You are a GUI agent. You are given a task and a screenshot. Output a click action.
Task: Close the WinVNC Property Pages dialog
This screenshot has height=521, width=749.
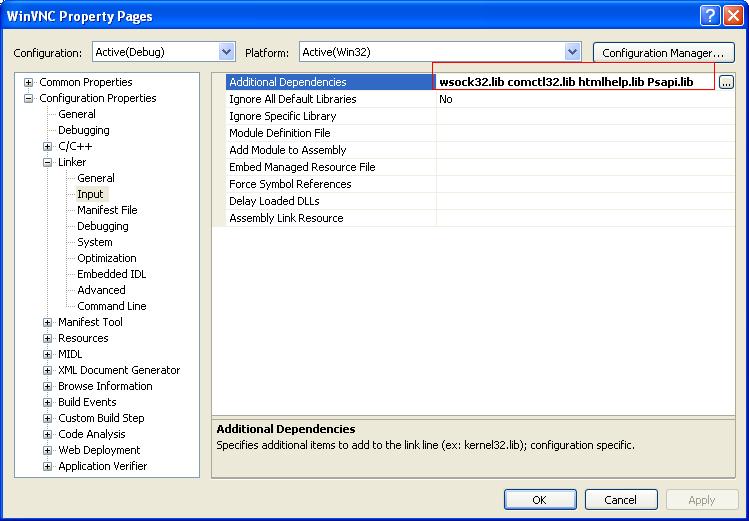click(733, 16)
